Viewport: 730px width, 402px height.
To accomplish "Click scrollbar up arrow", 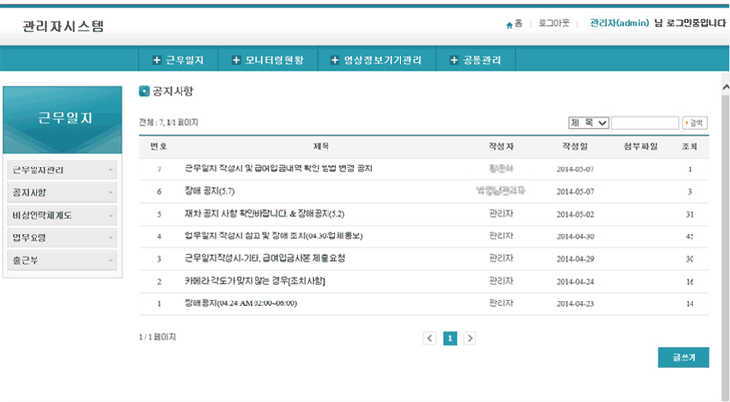I will (x=726, y=87).
